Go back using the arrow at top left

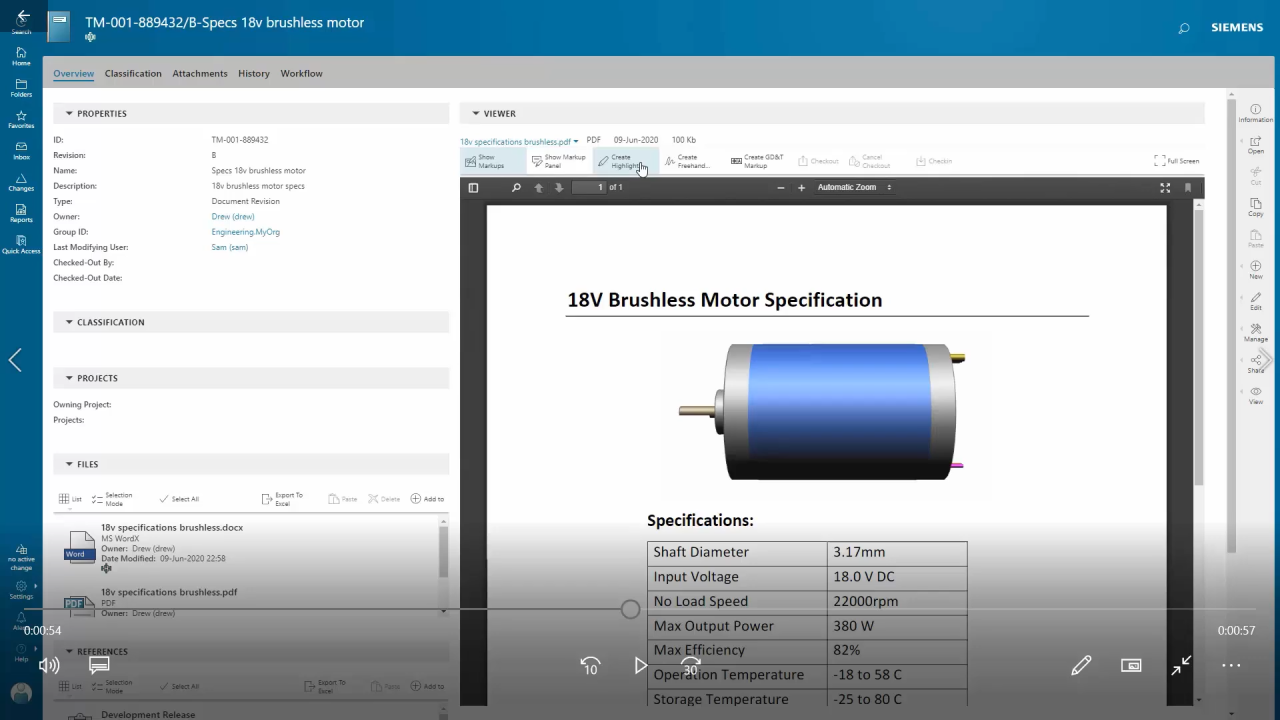[22, 17]
